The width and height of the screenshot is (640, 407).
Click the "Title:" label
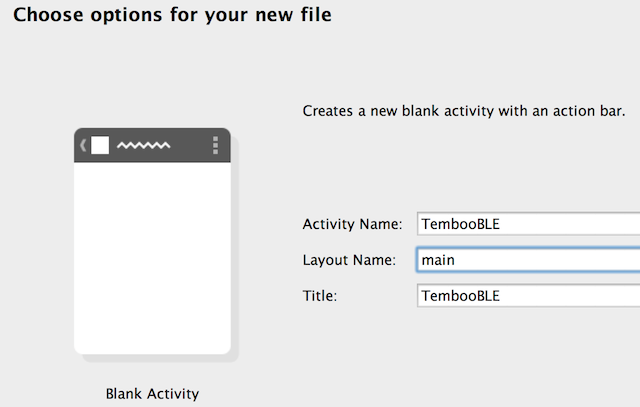pos(320,296)
